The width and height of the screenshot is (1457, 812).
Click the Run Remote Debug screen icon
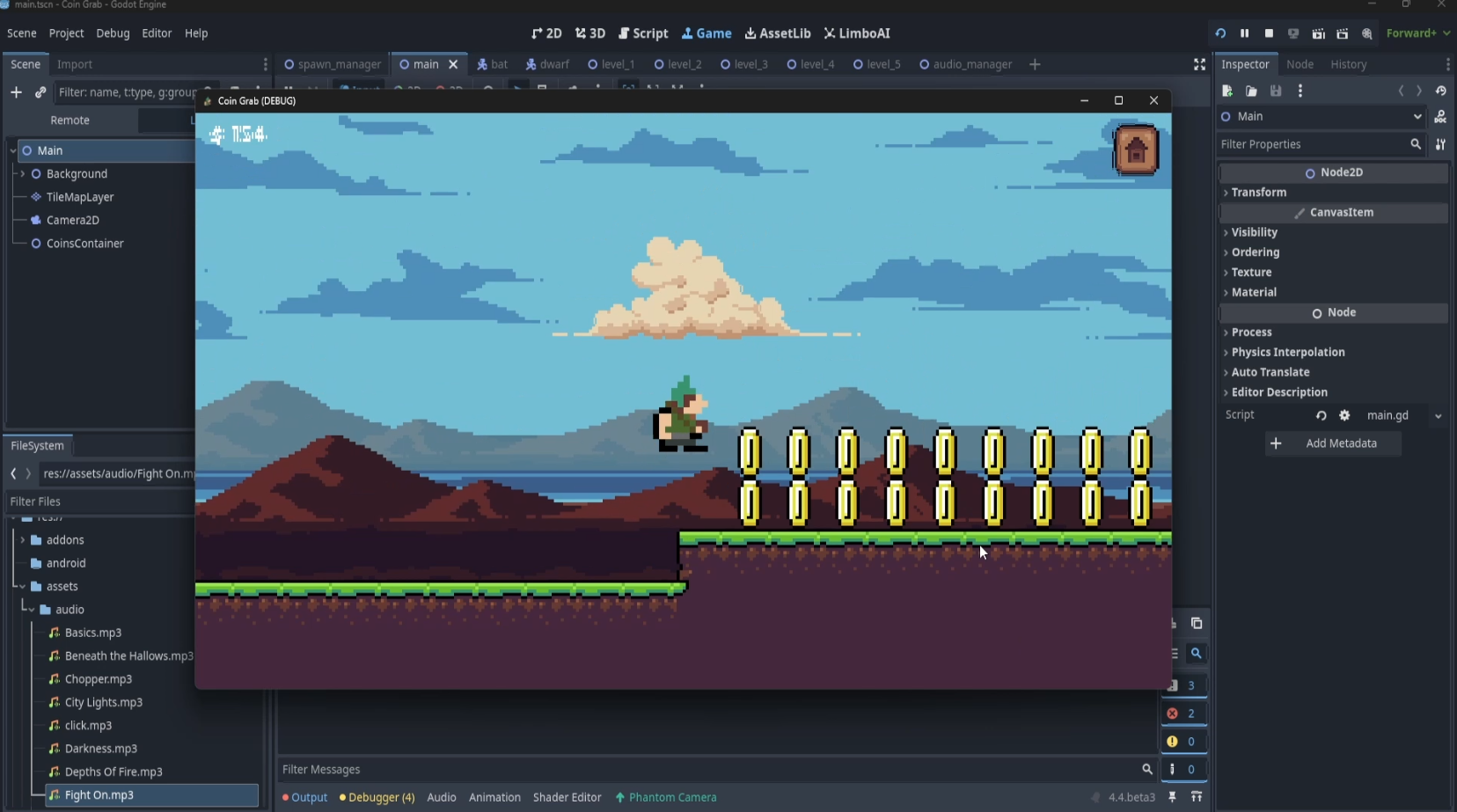[1293, 33]
